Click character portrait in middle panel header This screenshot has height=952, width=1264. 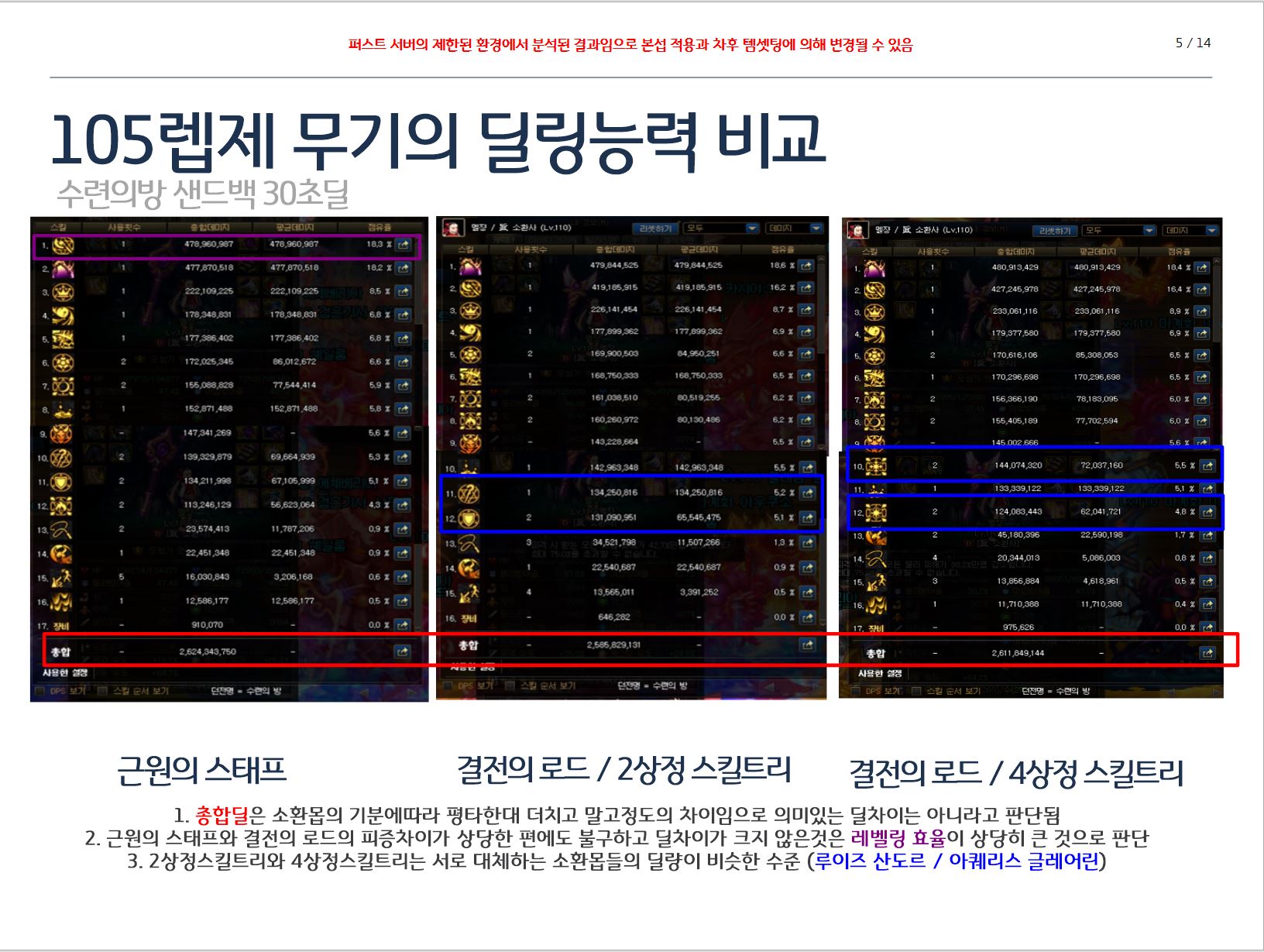coord(453,229)
